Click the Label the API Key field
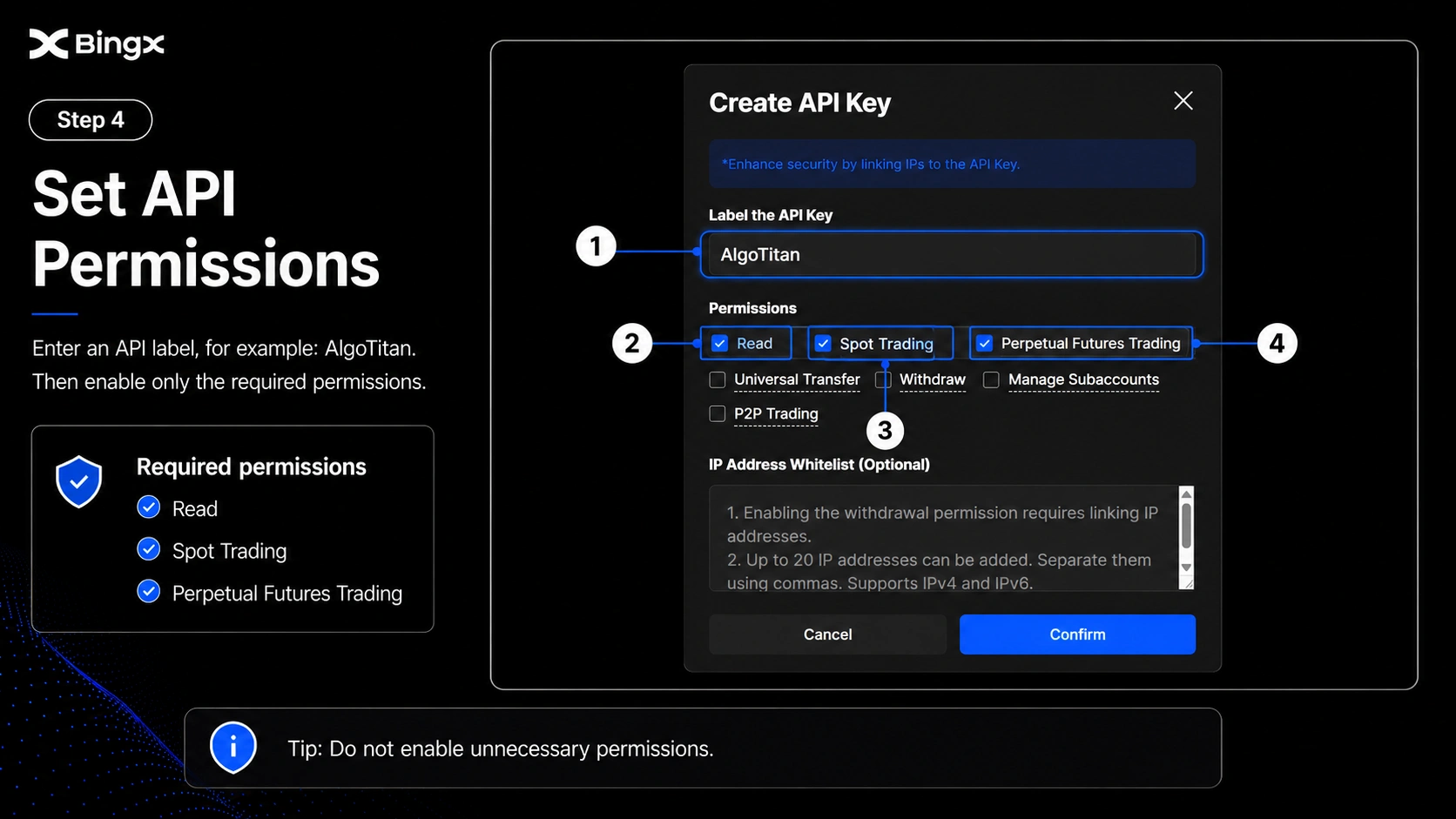 [x=952, y=254]
